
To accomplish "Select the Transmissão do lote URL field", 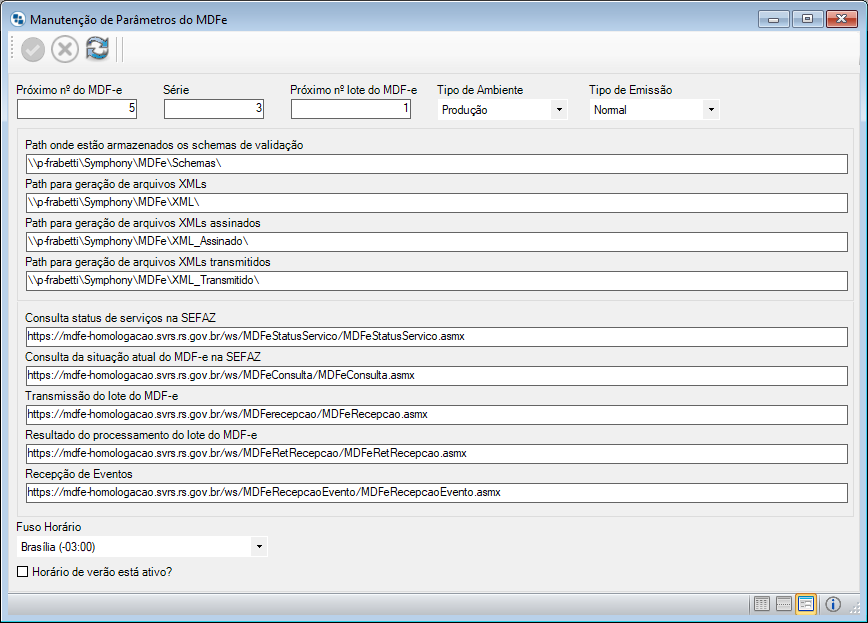I will coord(435,414).
